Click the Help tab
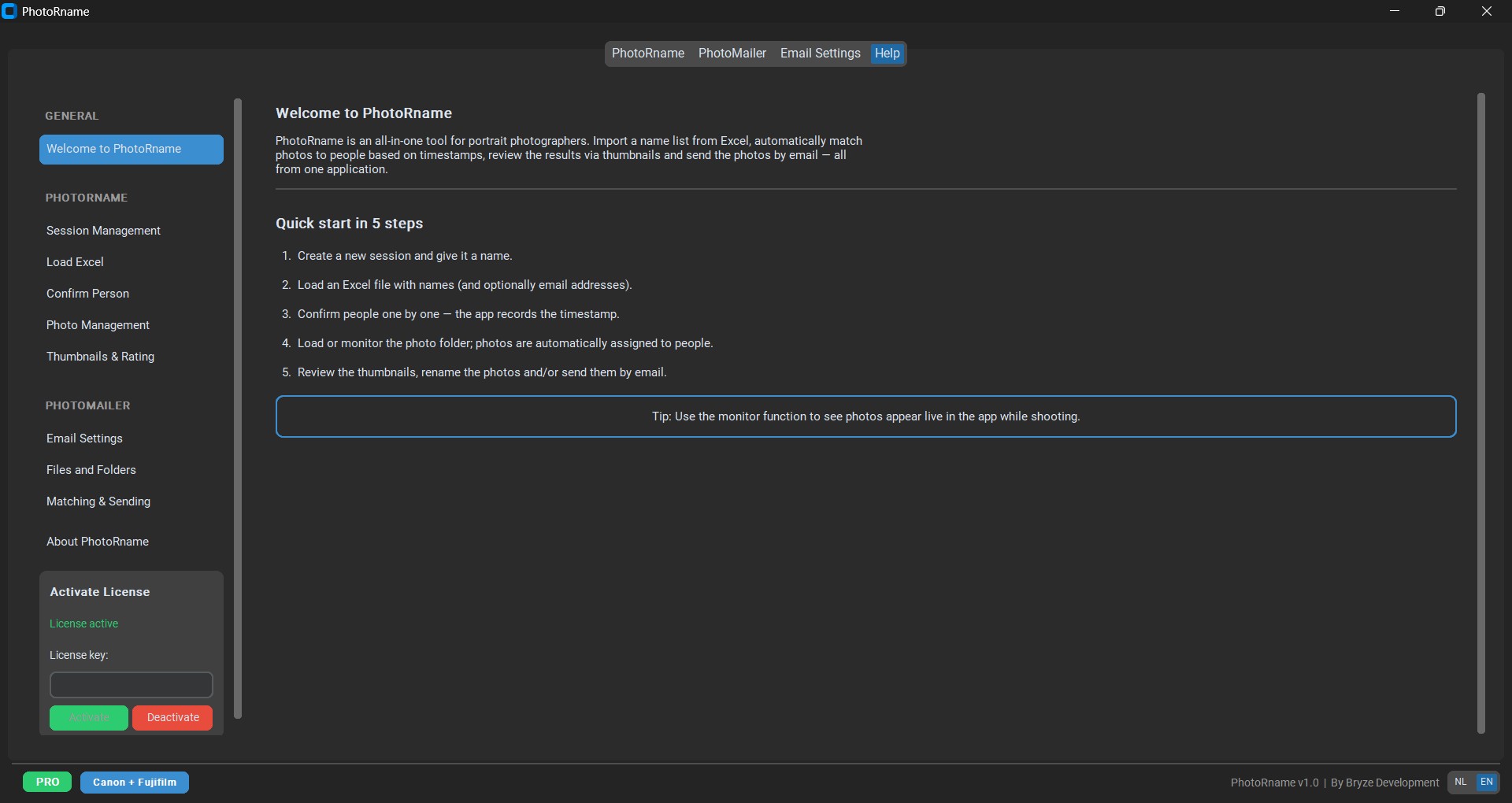 (887, 54)
